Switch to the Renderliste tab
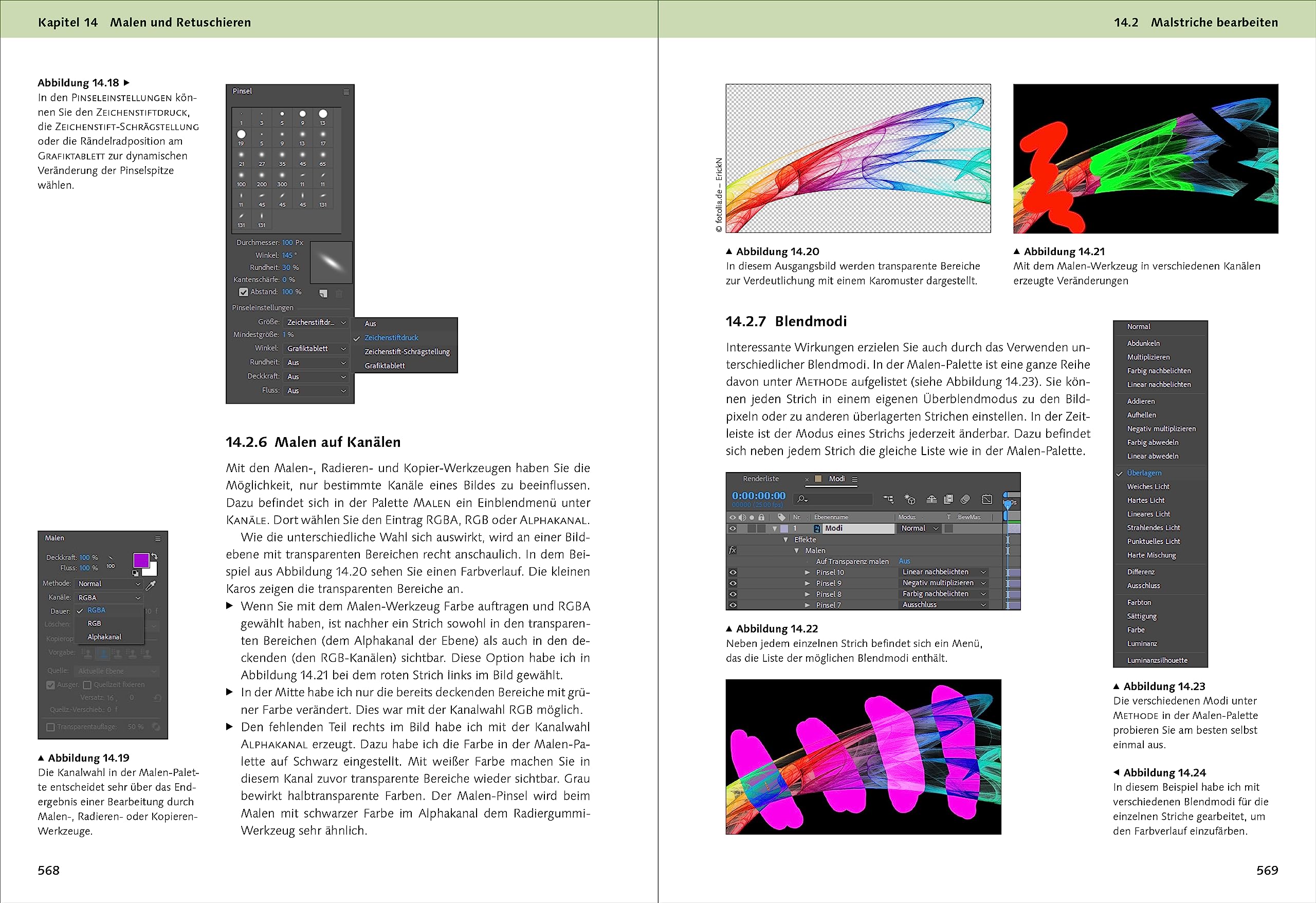This screenshot has height=903, width=1316. click(761, 479)
